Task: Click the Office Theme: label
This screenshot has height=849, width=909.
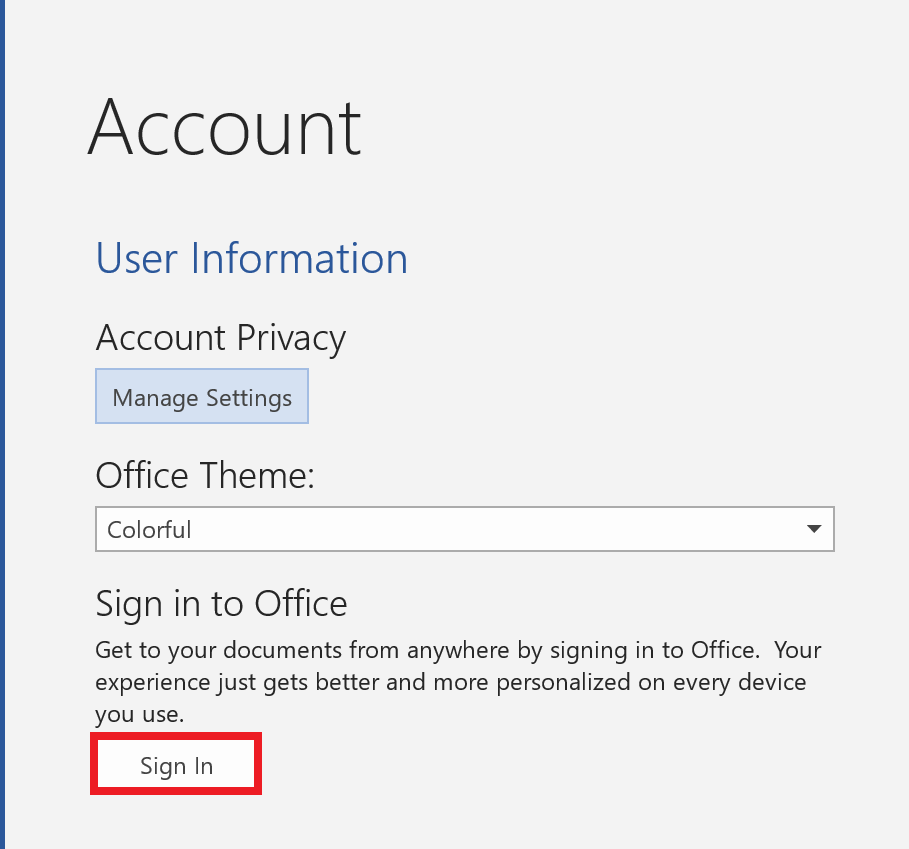Action: pos(205,476)
